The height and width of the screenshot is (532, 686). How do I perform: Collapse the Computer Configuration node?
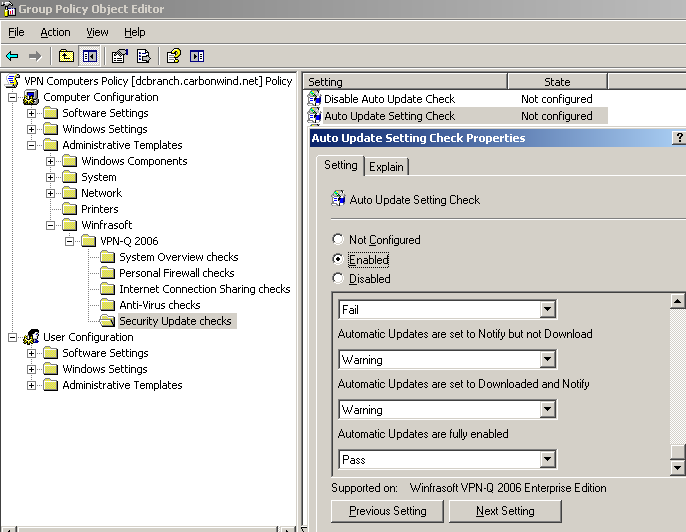[x=12, y=97]
